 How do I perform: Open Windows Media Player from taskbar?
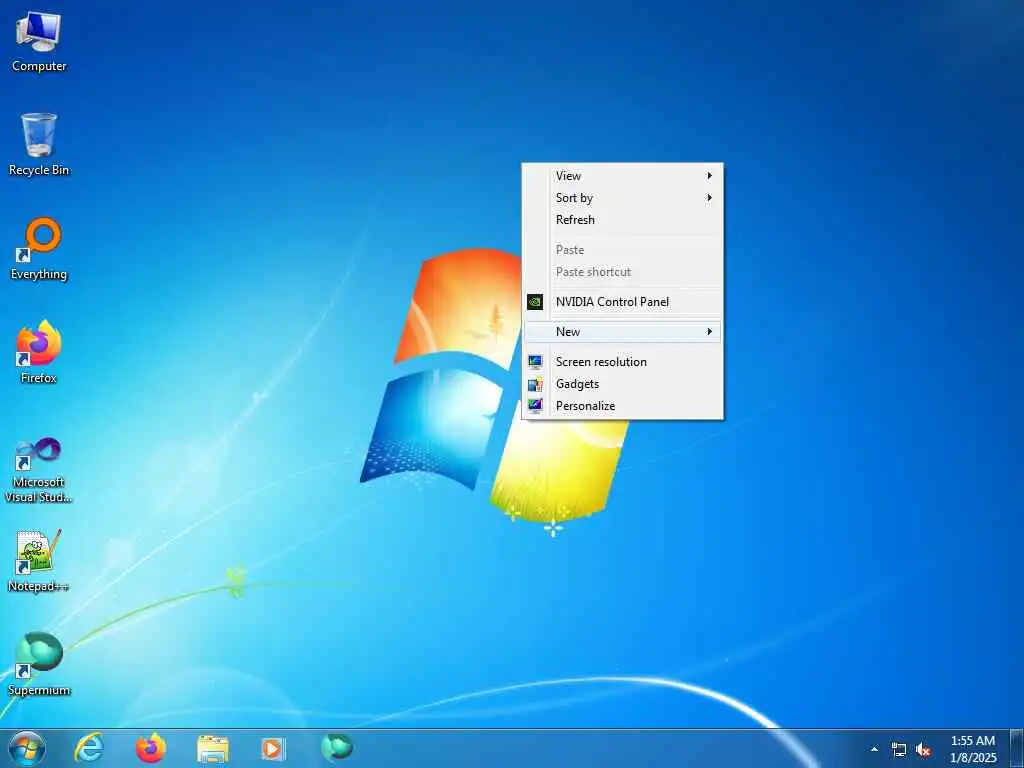[x=273, y=748]
